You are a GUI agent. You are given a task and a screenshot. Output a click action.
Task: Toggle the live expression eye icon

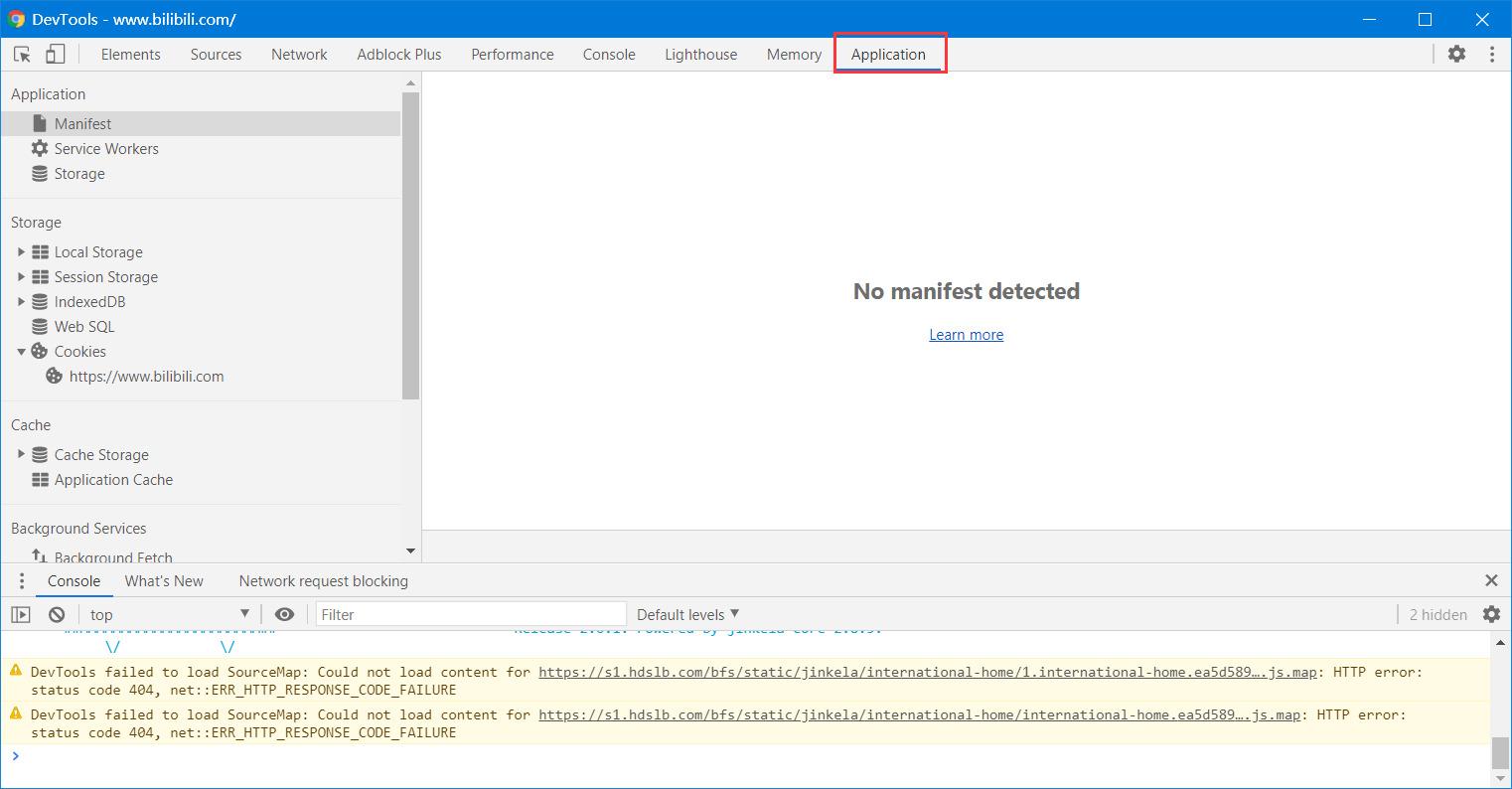tap(284, 614)
